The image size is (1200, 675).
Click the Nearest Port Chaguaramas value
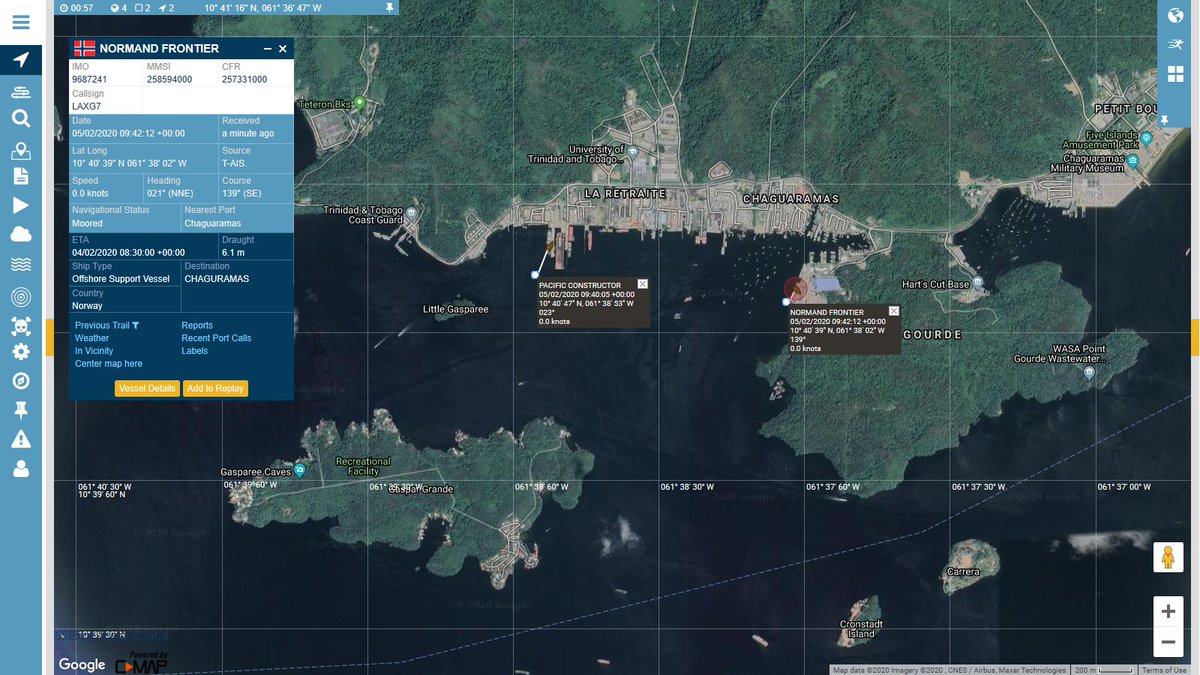click(213, 223)
